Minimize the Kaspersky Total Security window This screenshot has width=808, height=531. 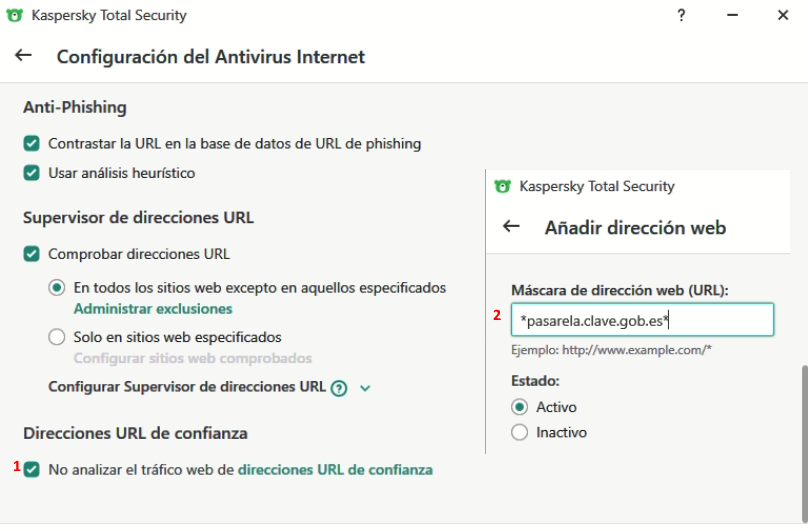[x=732, y=16]
